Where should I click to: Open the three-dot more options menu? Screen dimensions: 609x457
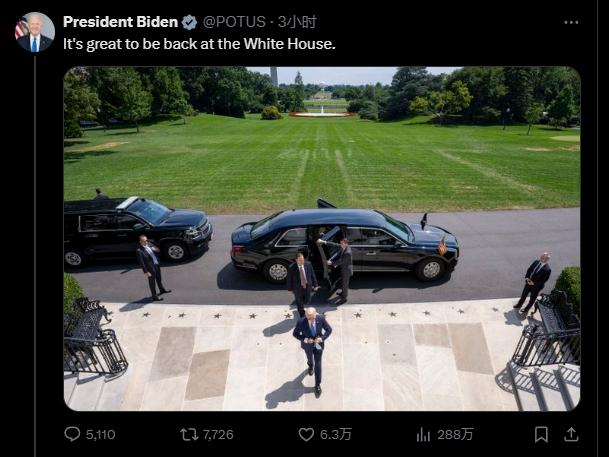(571, 23)
